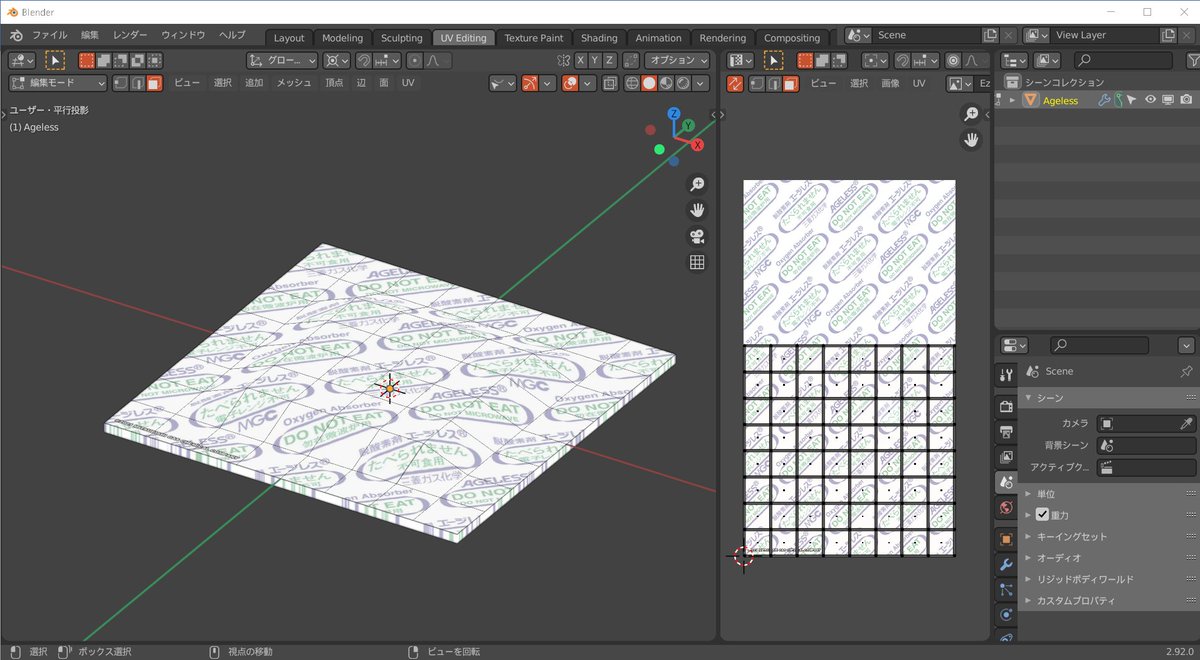Click the pan hand icon in 3D viewport
This screenshot has width=1200, height=660.
click(x=697, y=210)
